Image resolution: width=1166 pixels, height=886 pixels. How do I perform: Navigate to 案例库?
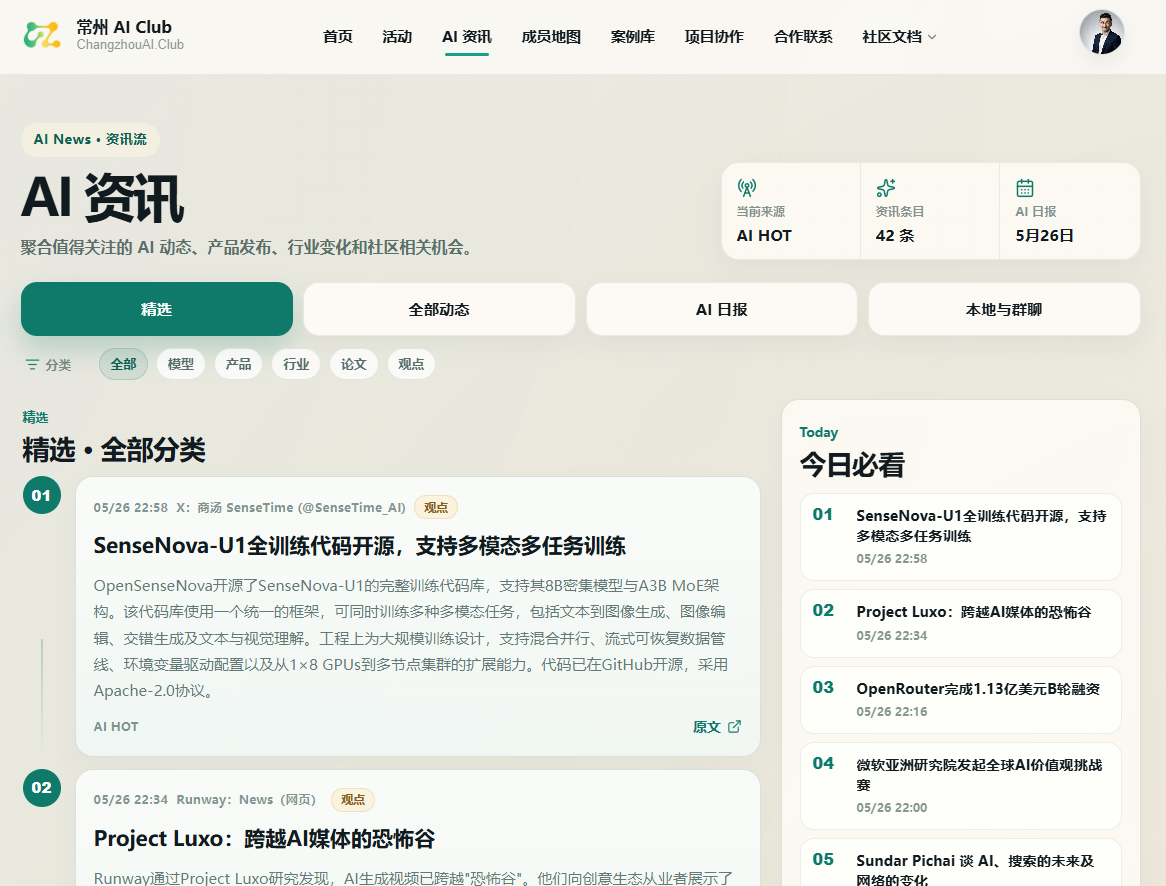point(633,36)
